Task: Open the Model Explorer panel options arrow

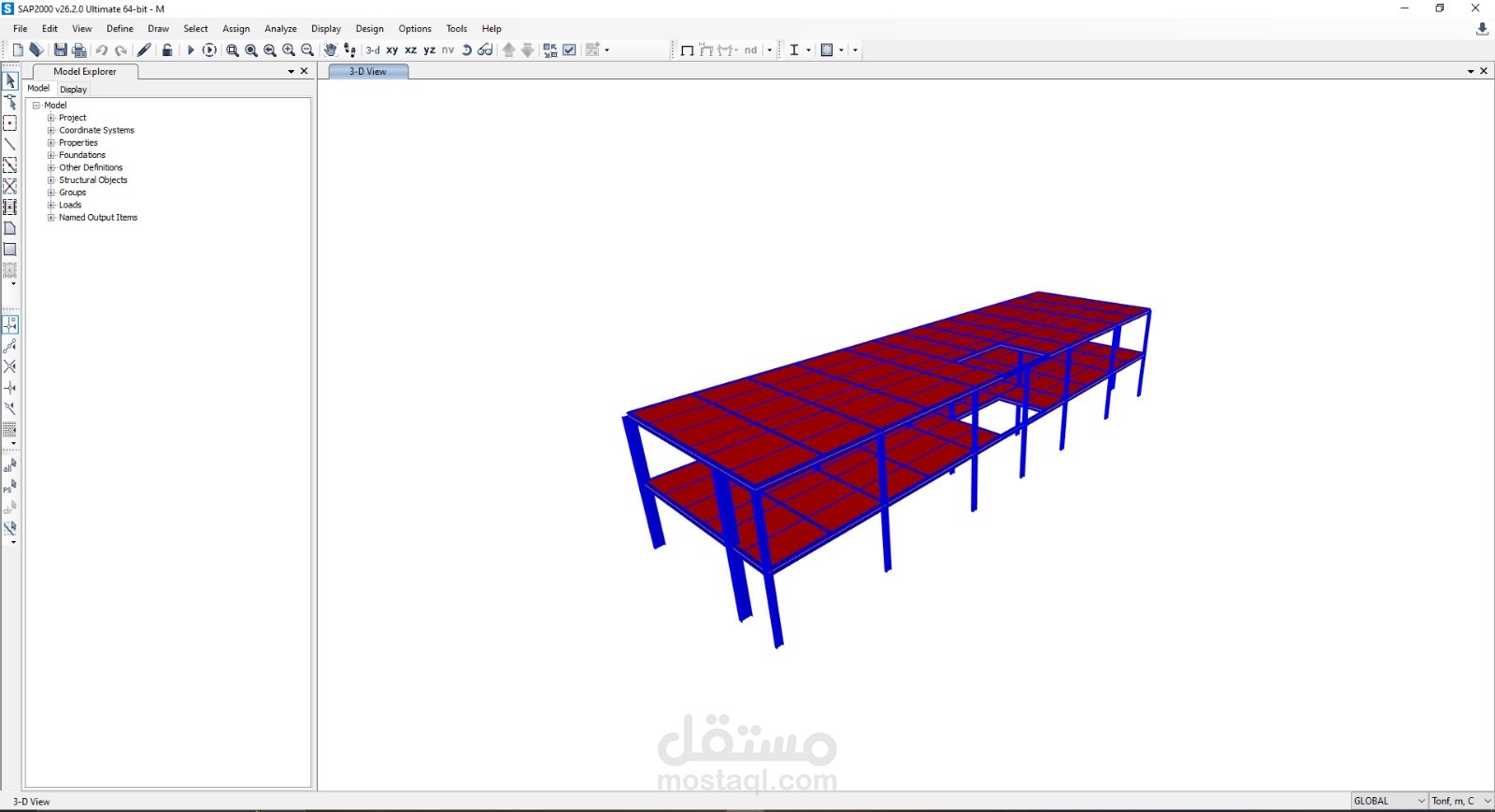Action: click(x=291, y=71)
